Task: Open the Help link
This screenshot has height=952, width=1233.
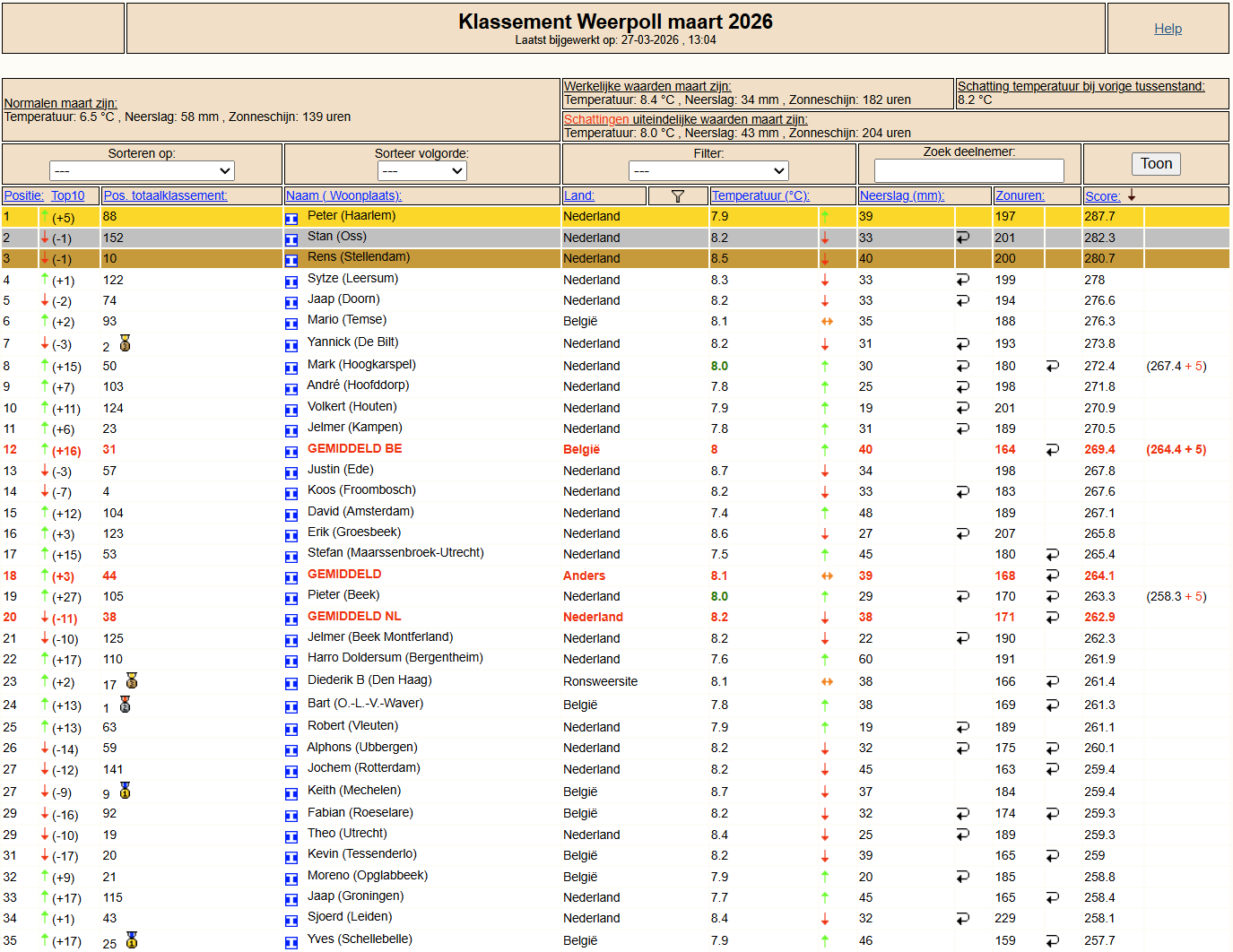Action: click(x=1168, y=29)
